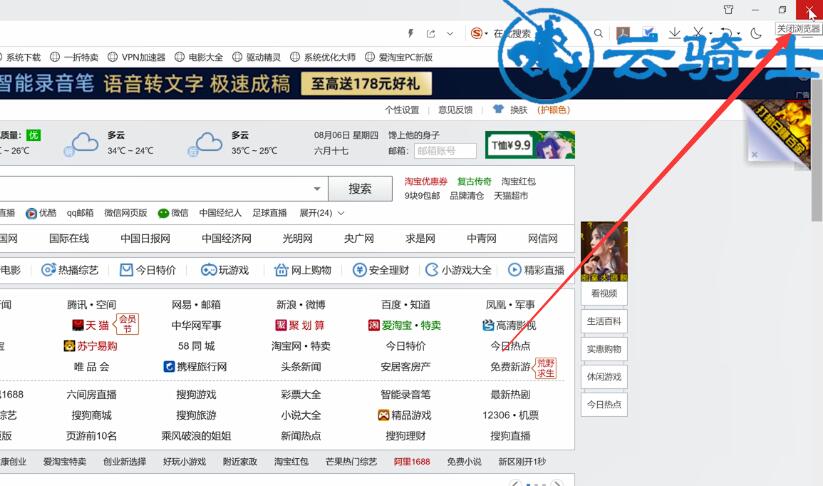Open the Sogou search engine selector

coord(479,34)
